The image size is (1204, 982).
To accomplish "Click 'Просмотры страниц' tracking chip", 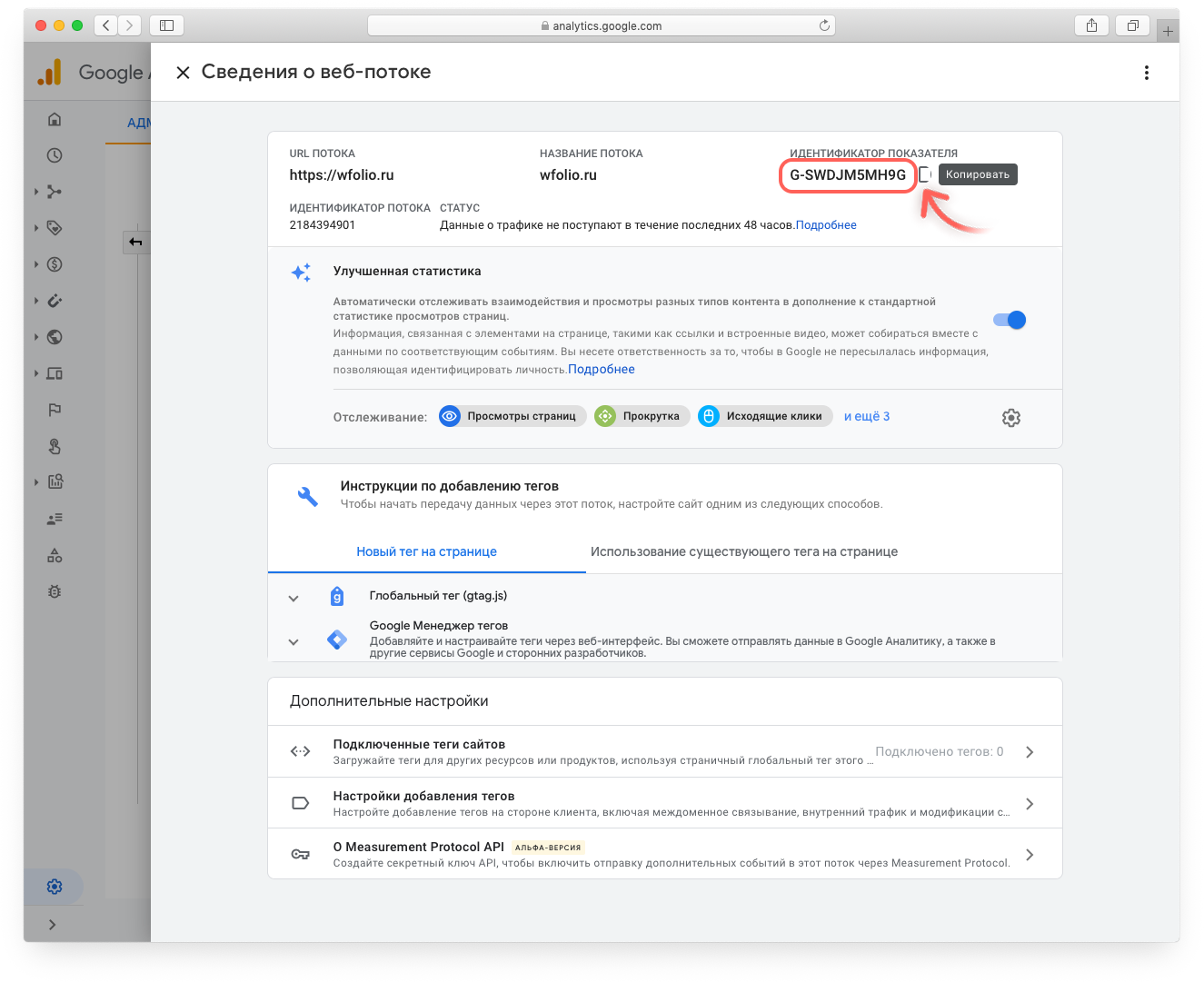I will pyautogui.click(x=512, y=416).
